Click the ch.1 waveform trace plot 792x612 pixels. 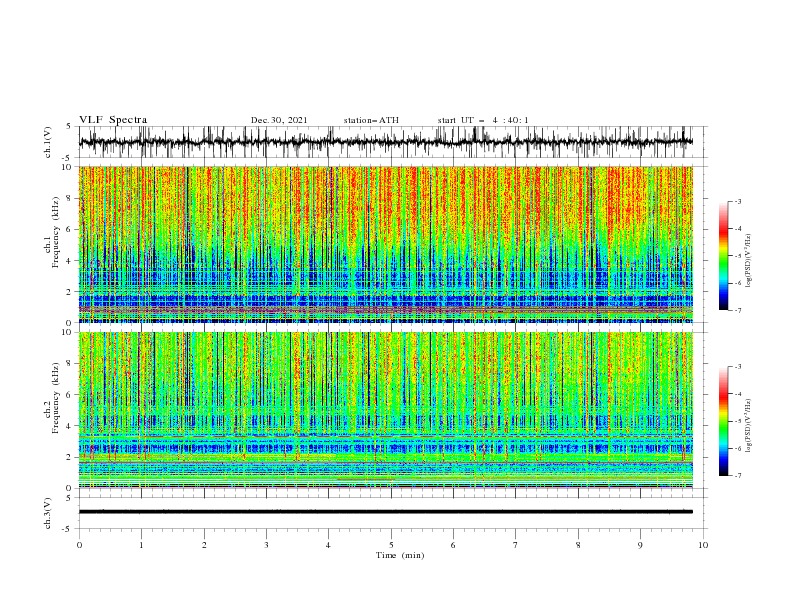(385, 142)
